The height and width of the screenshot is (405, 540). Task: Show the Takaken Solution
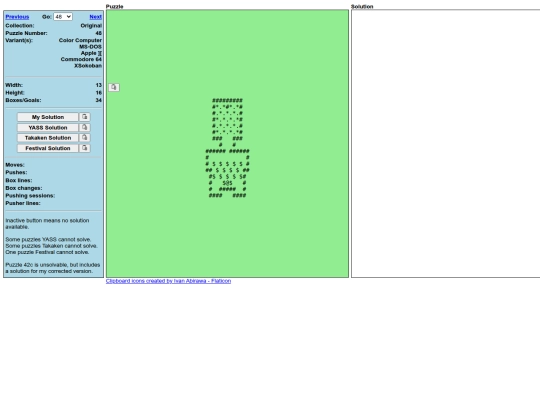click(48, 138)
